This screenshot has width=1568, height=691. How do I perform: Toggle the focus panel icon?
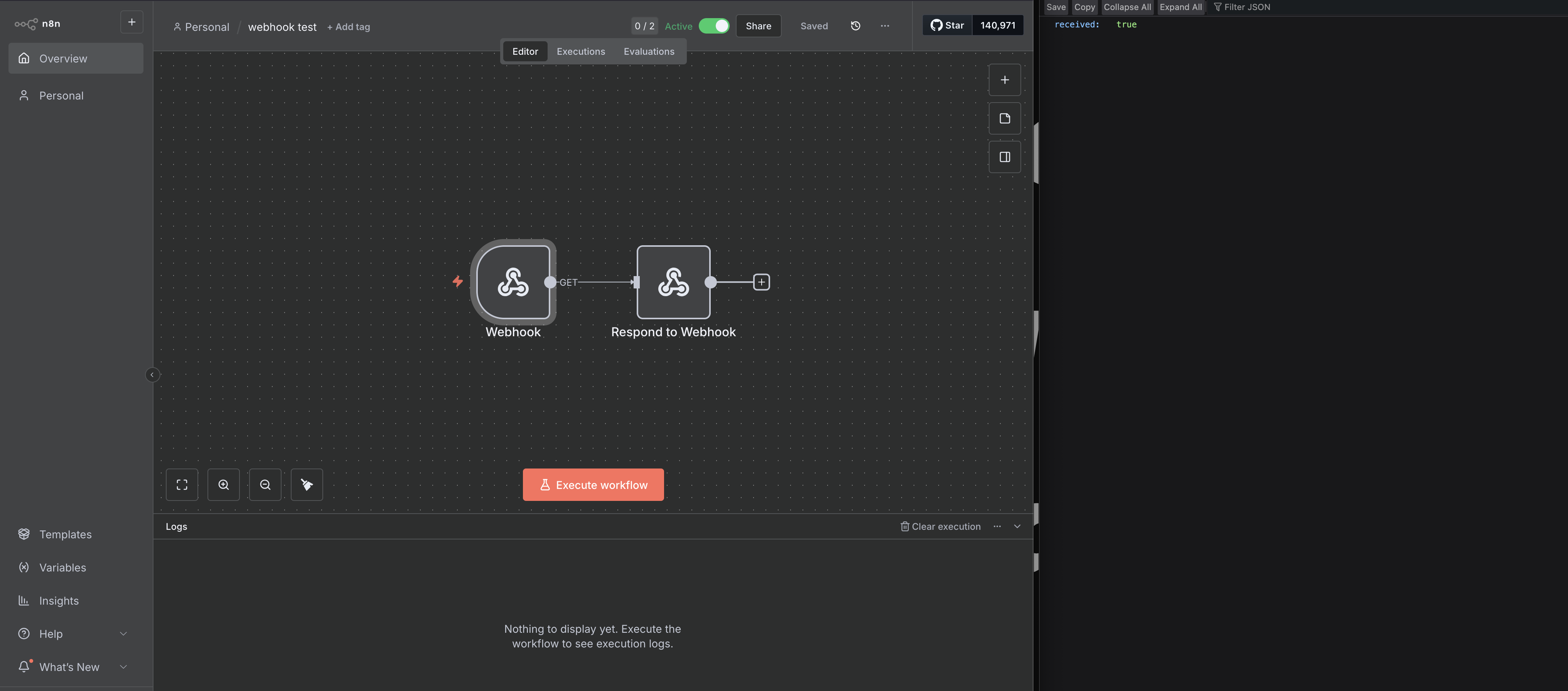pyautogui.click(x=1004, y=157)
